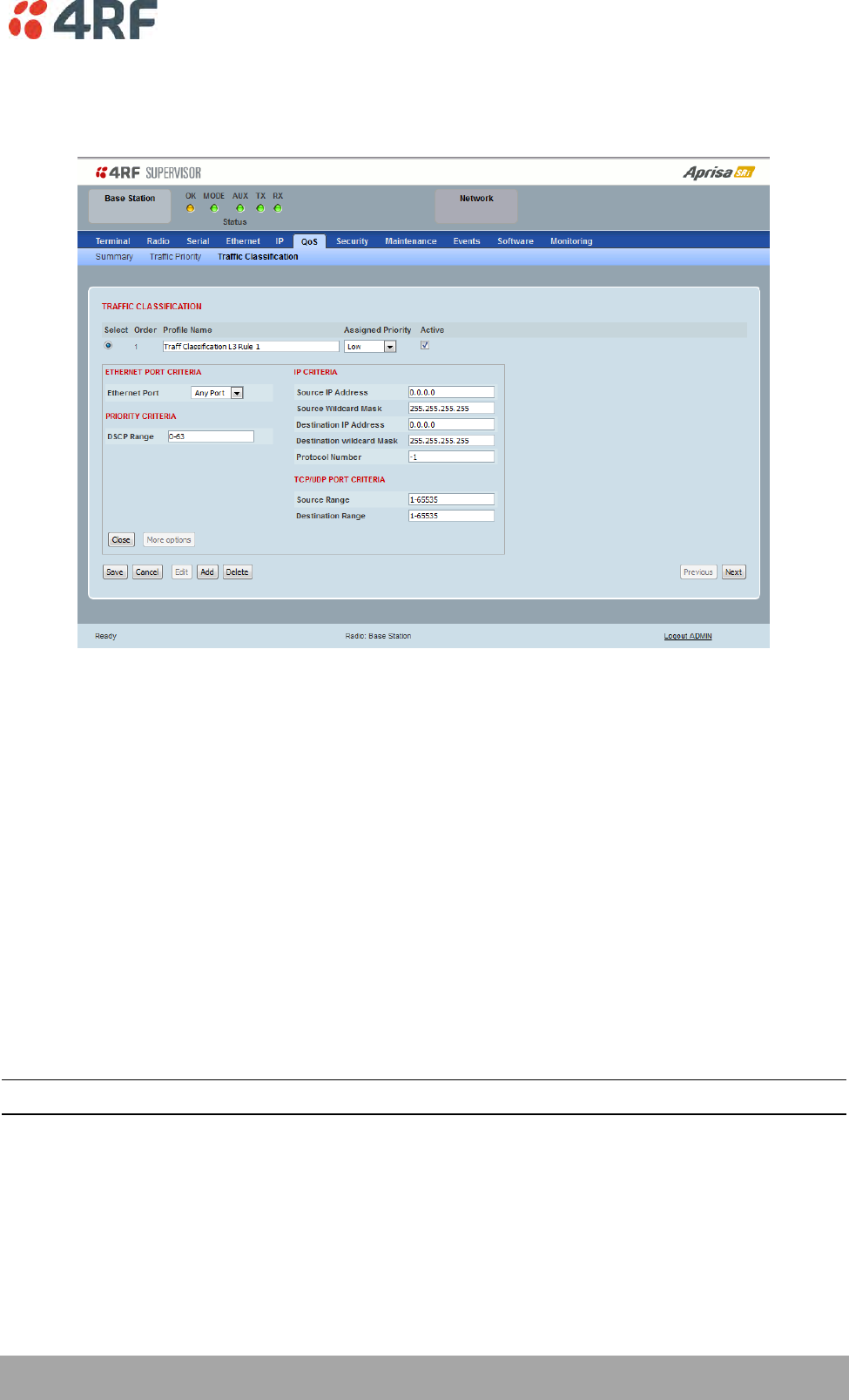
Task: Select the rule 1 radio button
Action: point(109,346)
